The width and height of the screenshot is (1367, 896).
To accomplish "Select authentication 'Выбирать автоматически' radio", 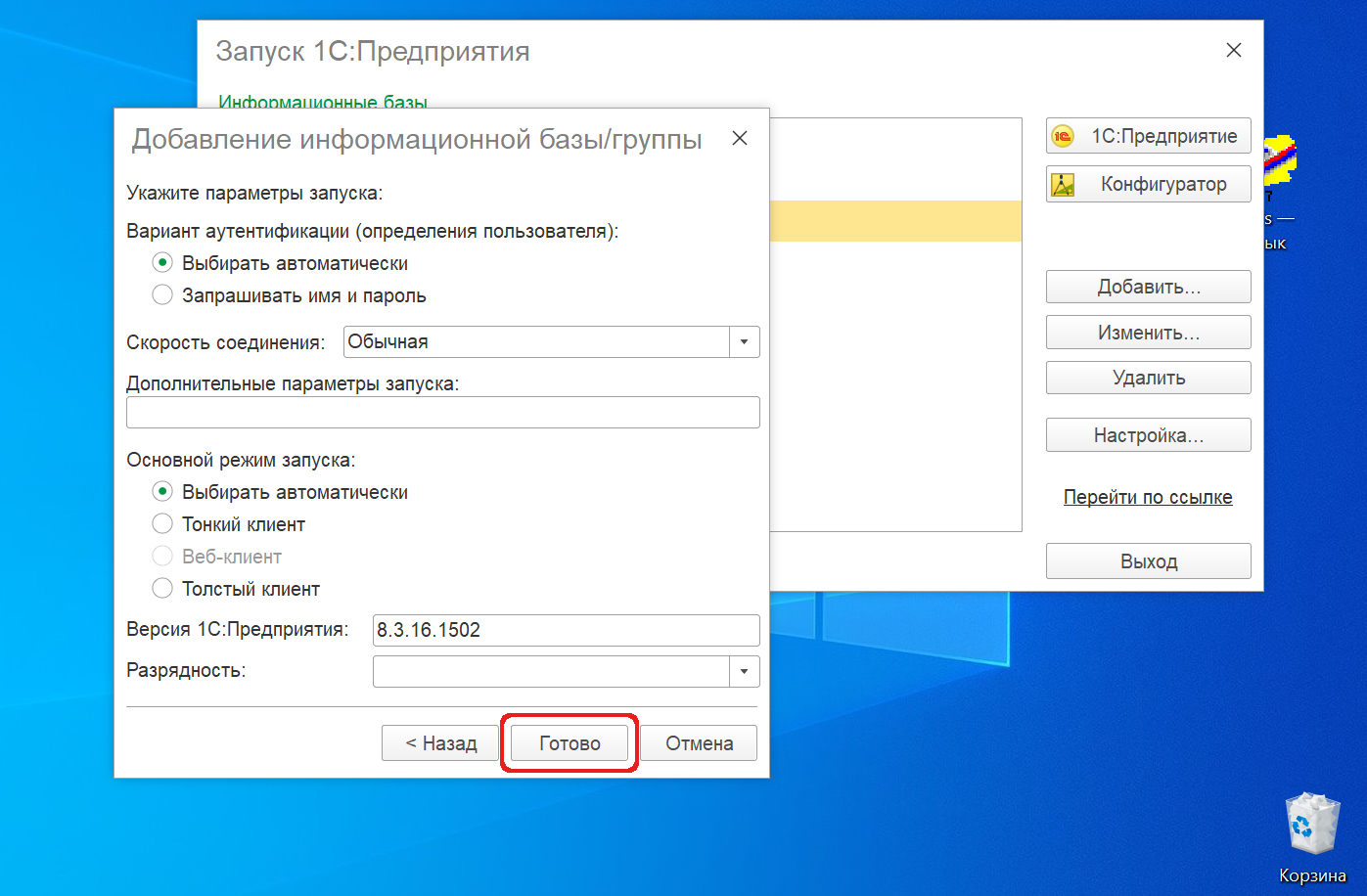I will point(162,263).
